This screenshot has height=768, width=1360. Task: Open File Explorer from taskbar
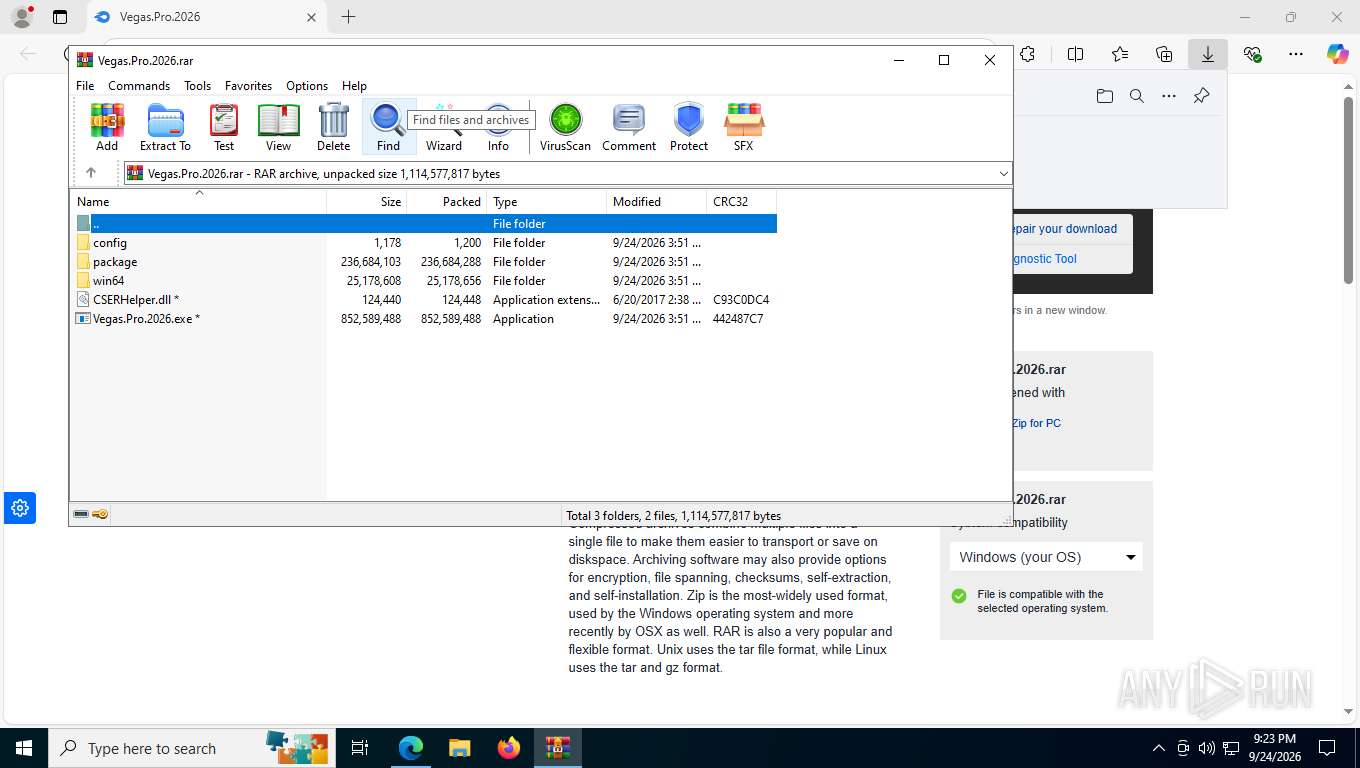pos(459,748)
